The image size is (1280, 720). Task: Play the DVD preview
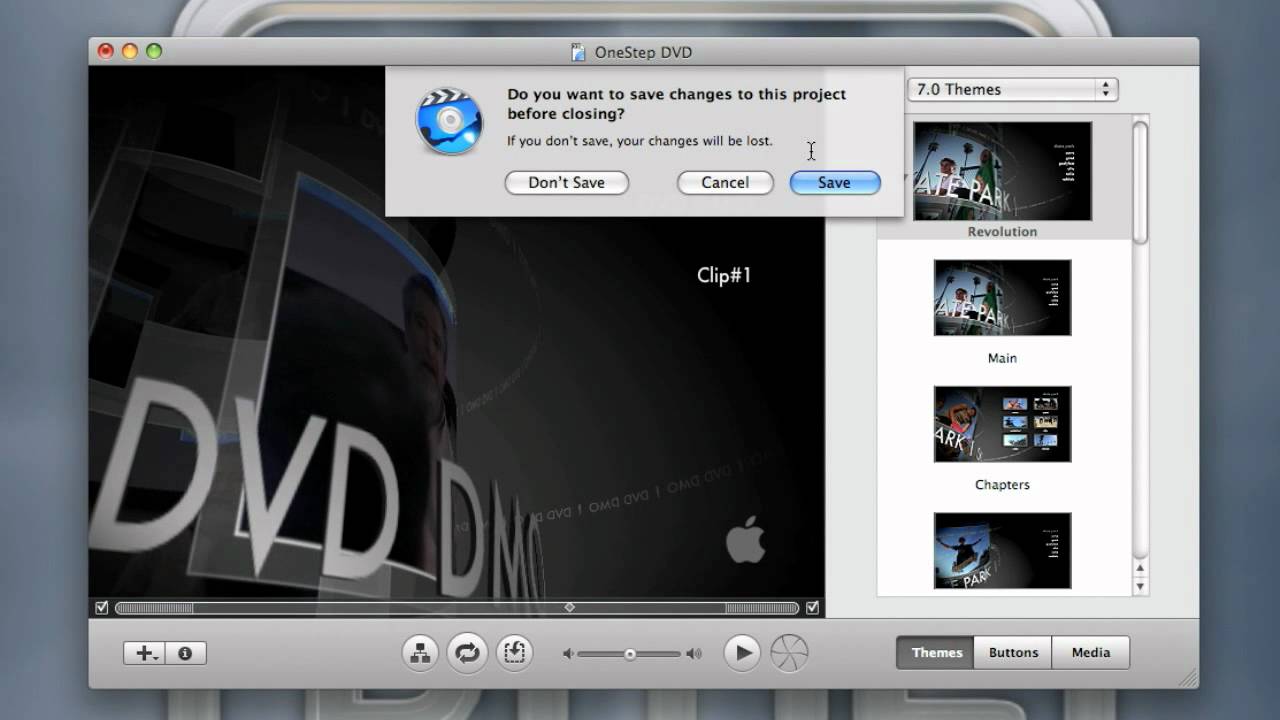[742, 653]
